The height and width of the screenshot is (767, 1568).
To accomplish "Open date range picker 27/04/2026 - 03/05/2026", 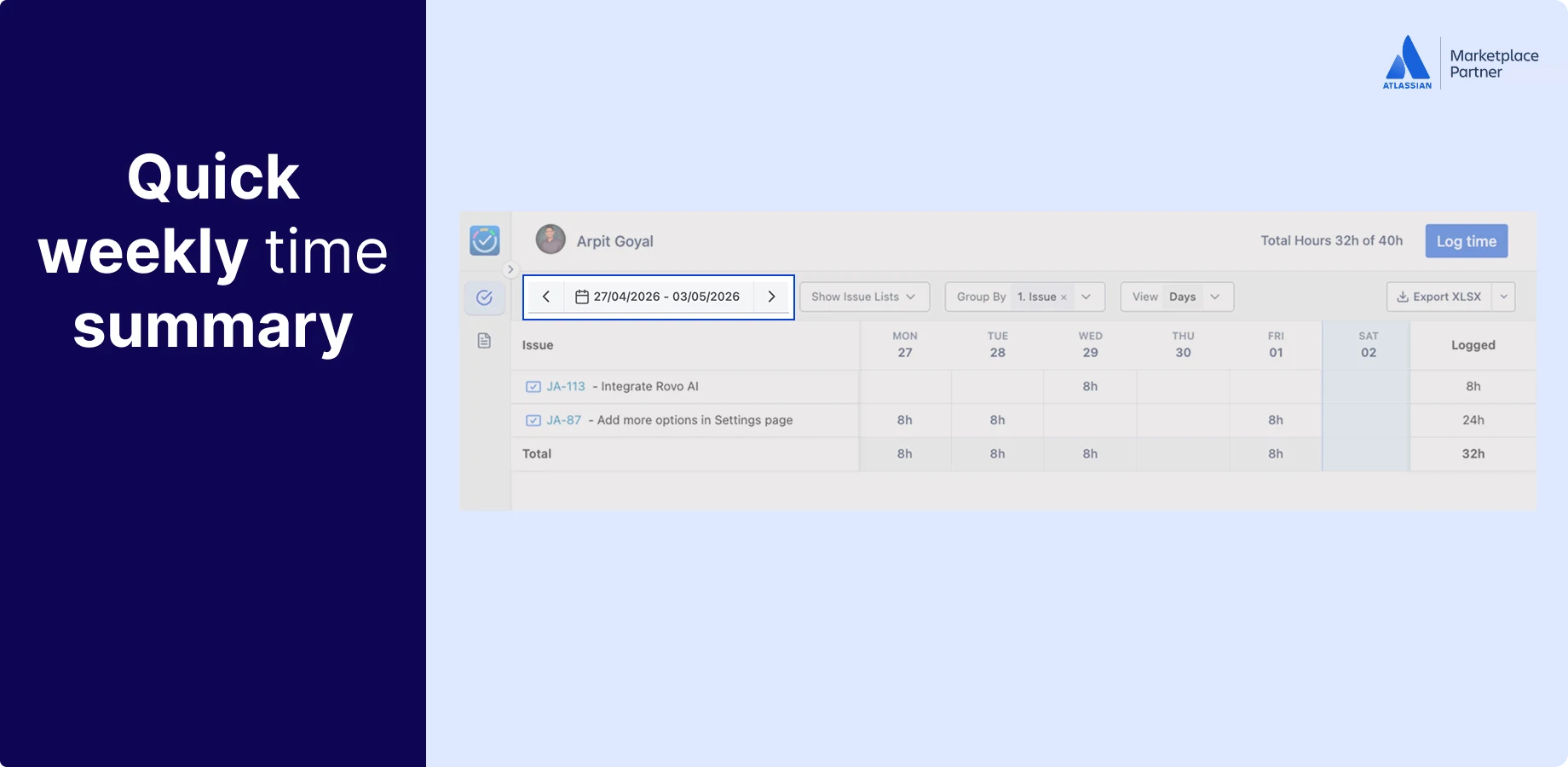I will 658,297.
